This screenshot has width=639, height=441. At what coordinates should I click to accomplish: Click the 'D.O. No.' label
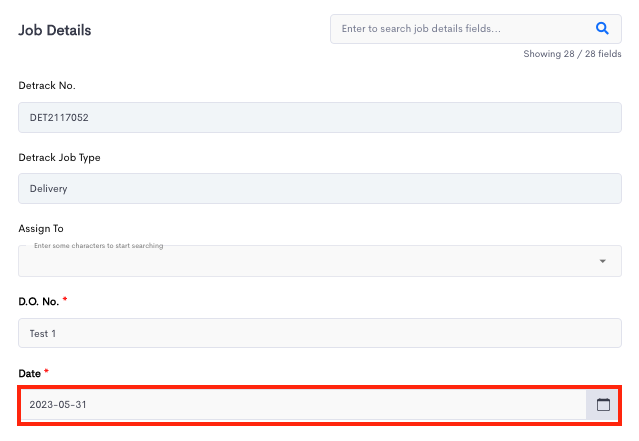click(x=39, y=302)
